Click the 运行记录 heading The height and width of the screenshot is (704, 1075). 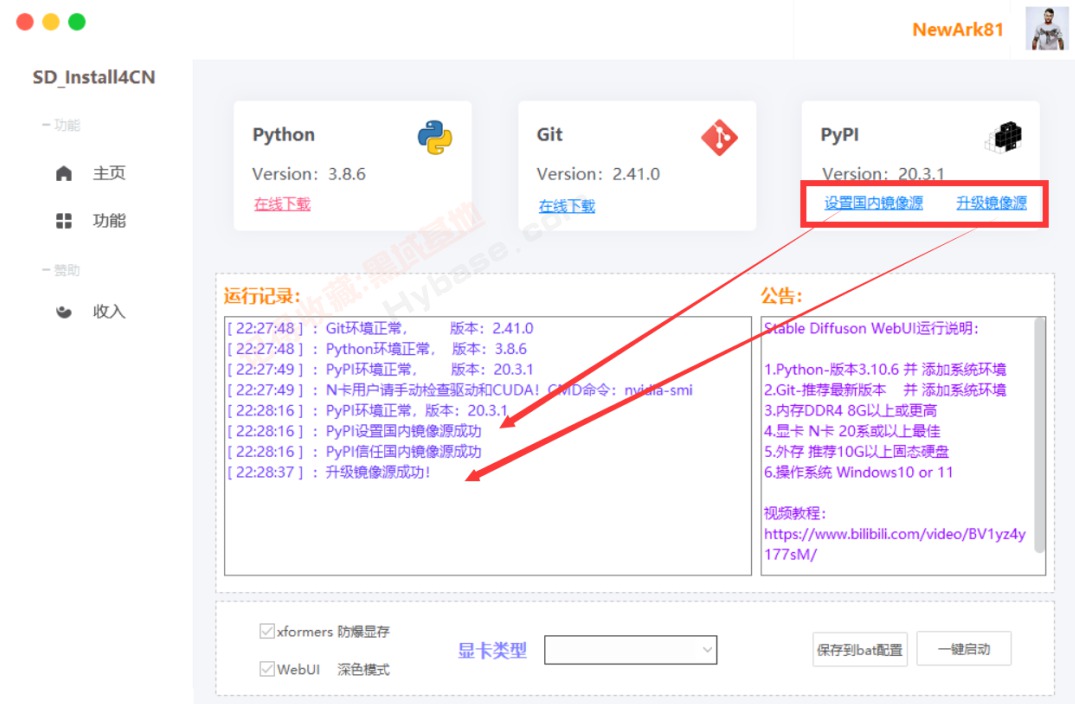262,296
